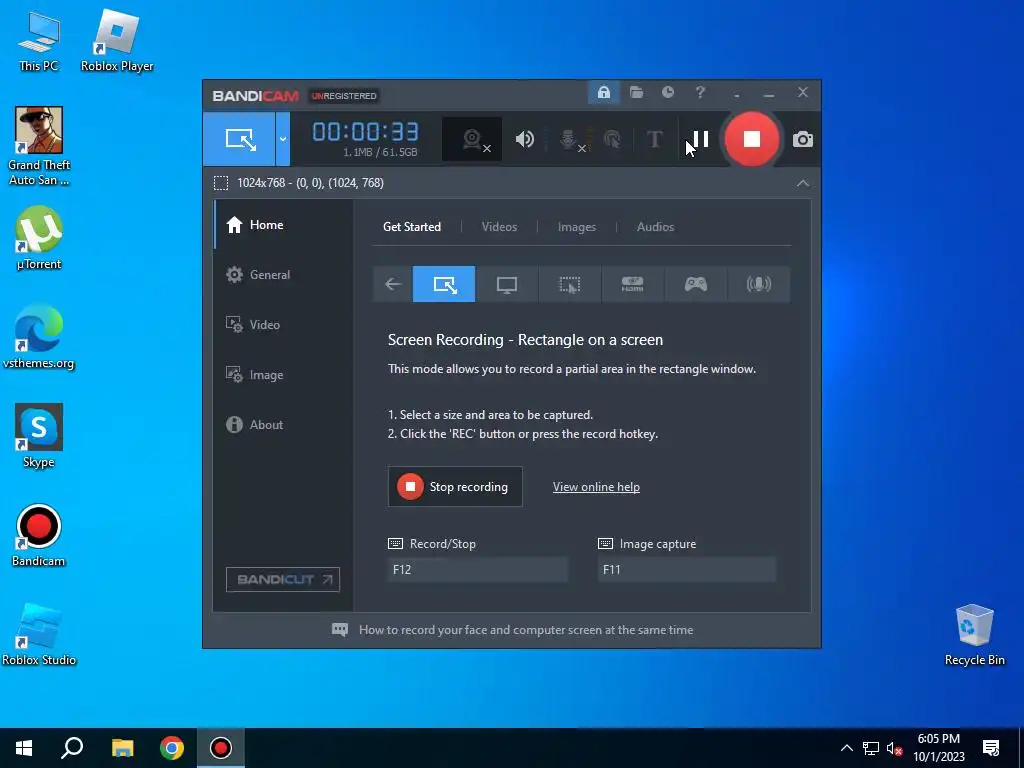Image resolution: width=1024 pixels, height=768 pixels.
Task: Toggle the webcam overlay icon
Action: tap(472, 139)
